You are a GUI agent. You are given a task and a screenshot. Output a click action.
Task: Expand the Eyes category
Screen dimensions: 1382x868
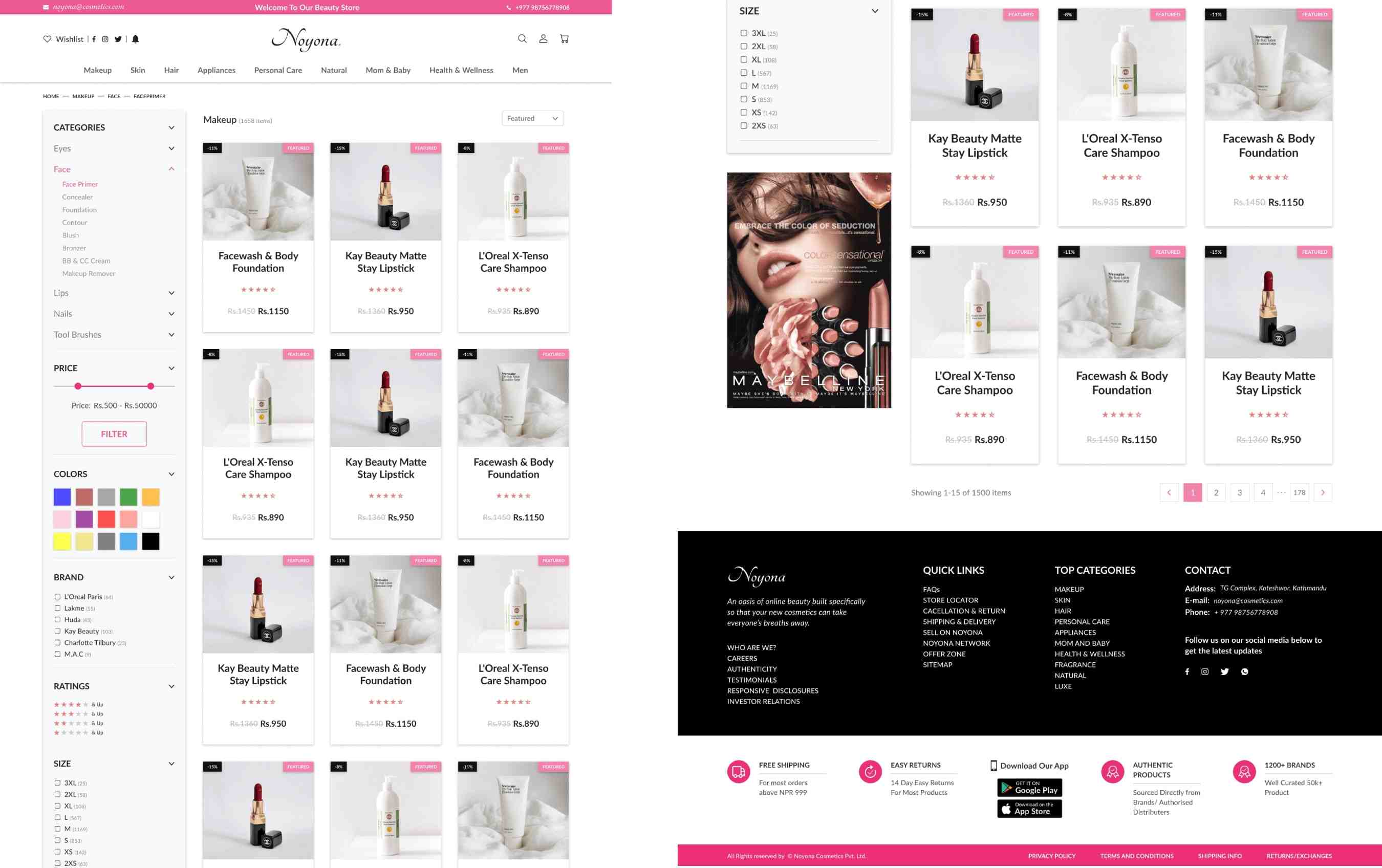click(x=171, y=148)
